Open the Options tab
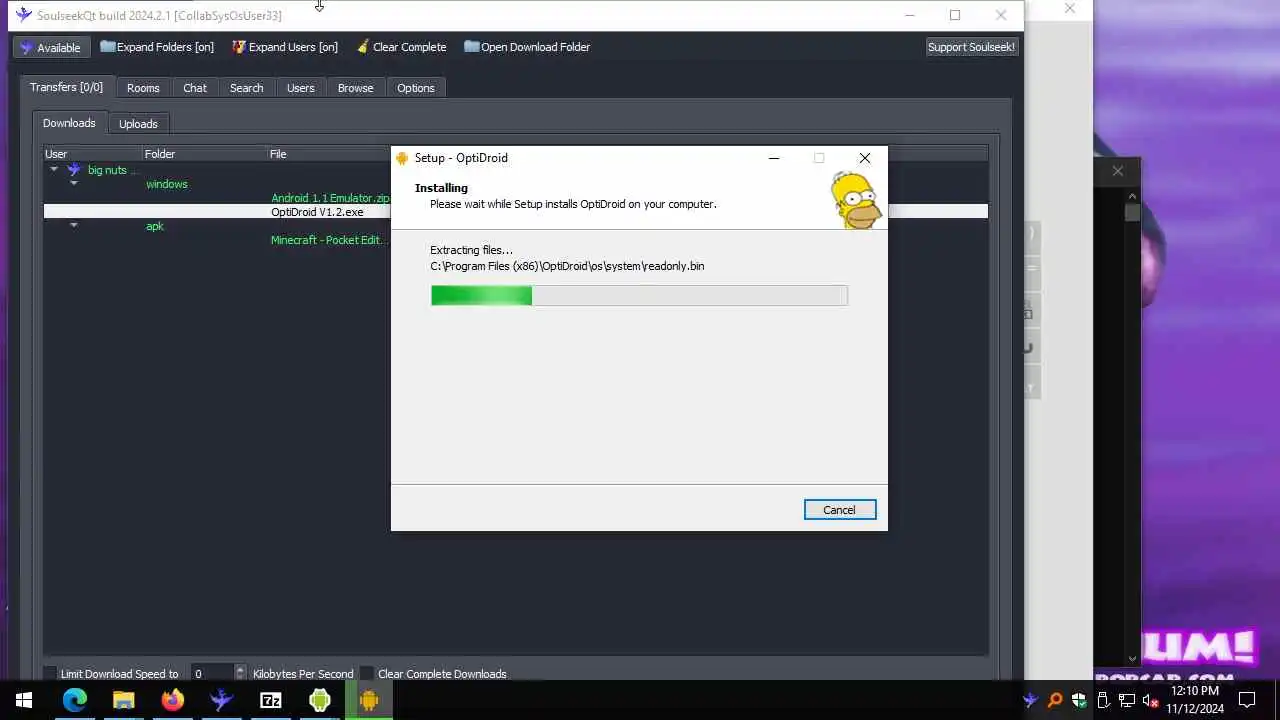 click(415, 88)
